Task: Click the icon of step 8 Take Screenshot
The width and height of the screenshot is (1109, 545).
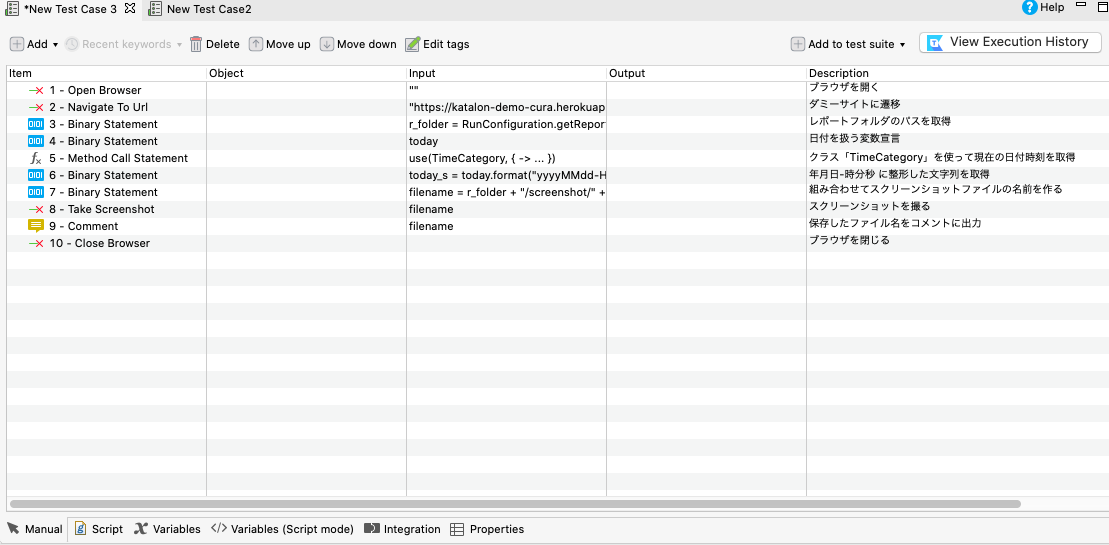Action: coord(36,209)
